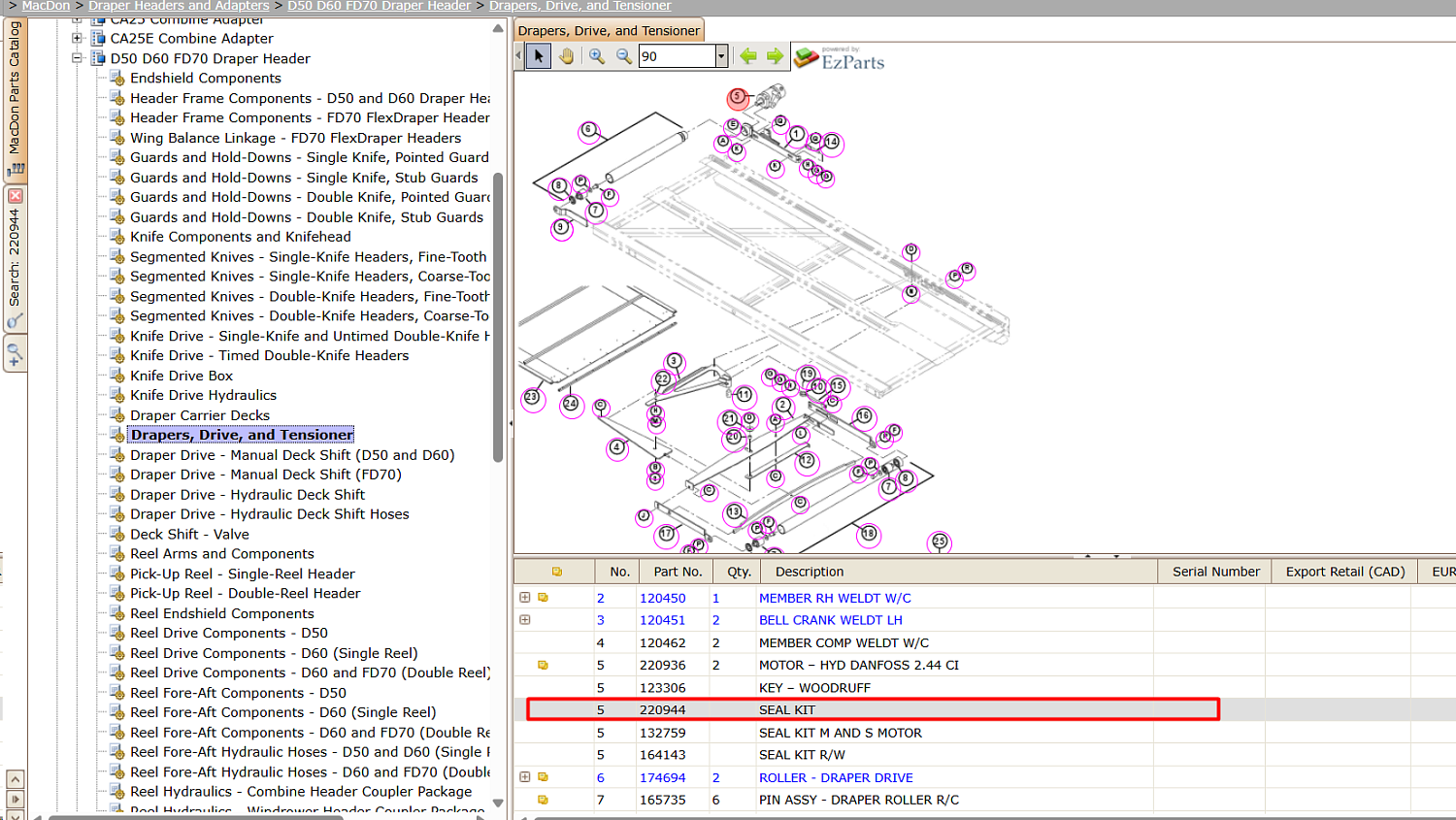Image resolution: width=1456 pixels, height=820 pixels.
Task: Collapse the D50 D60 FD70 Draper Header node
Action: pos(77,58)
